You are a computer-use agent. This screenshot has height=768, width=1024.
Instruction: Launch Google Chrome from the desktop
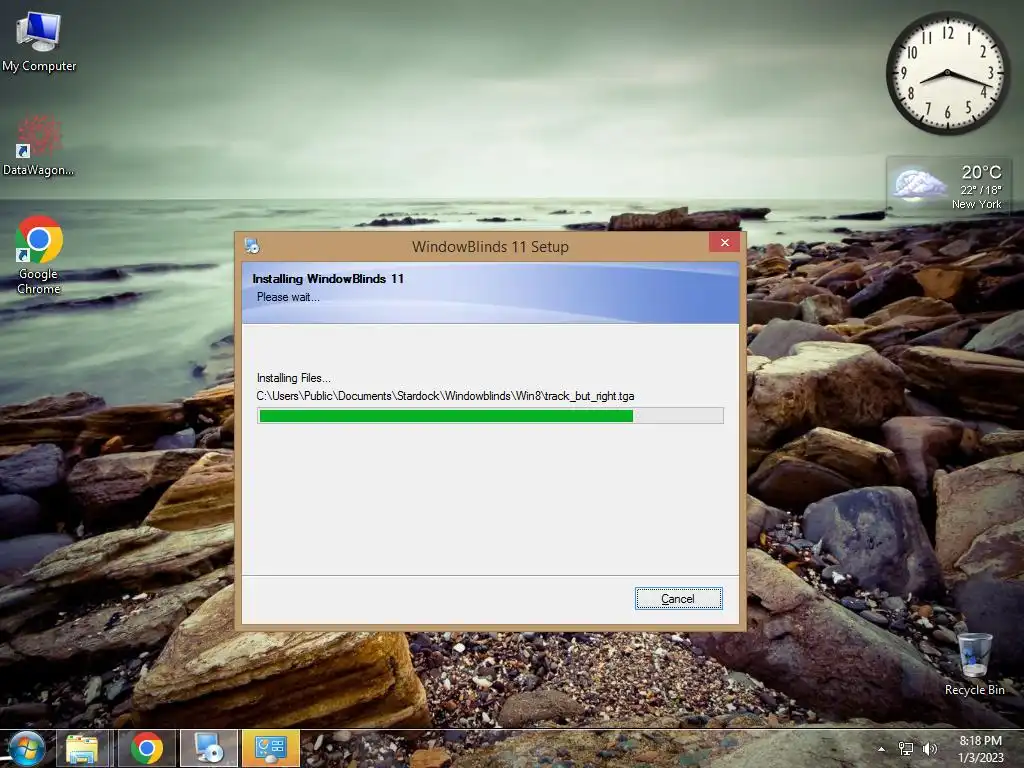click(x=39, y=255)
